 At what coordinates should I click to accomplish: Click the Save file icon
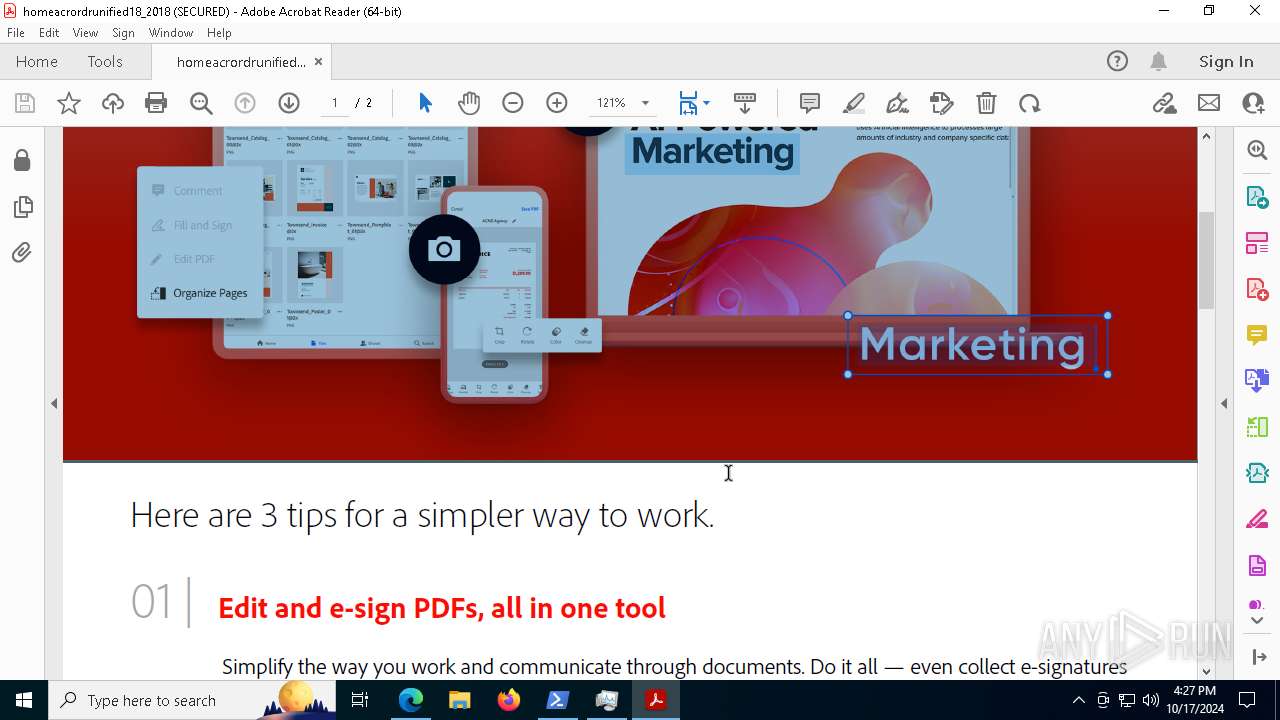25,103
